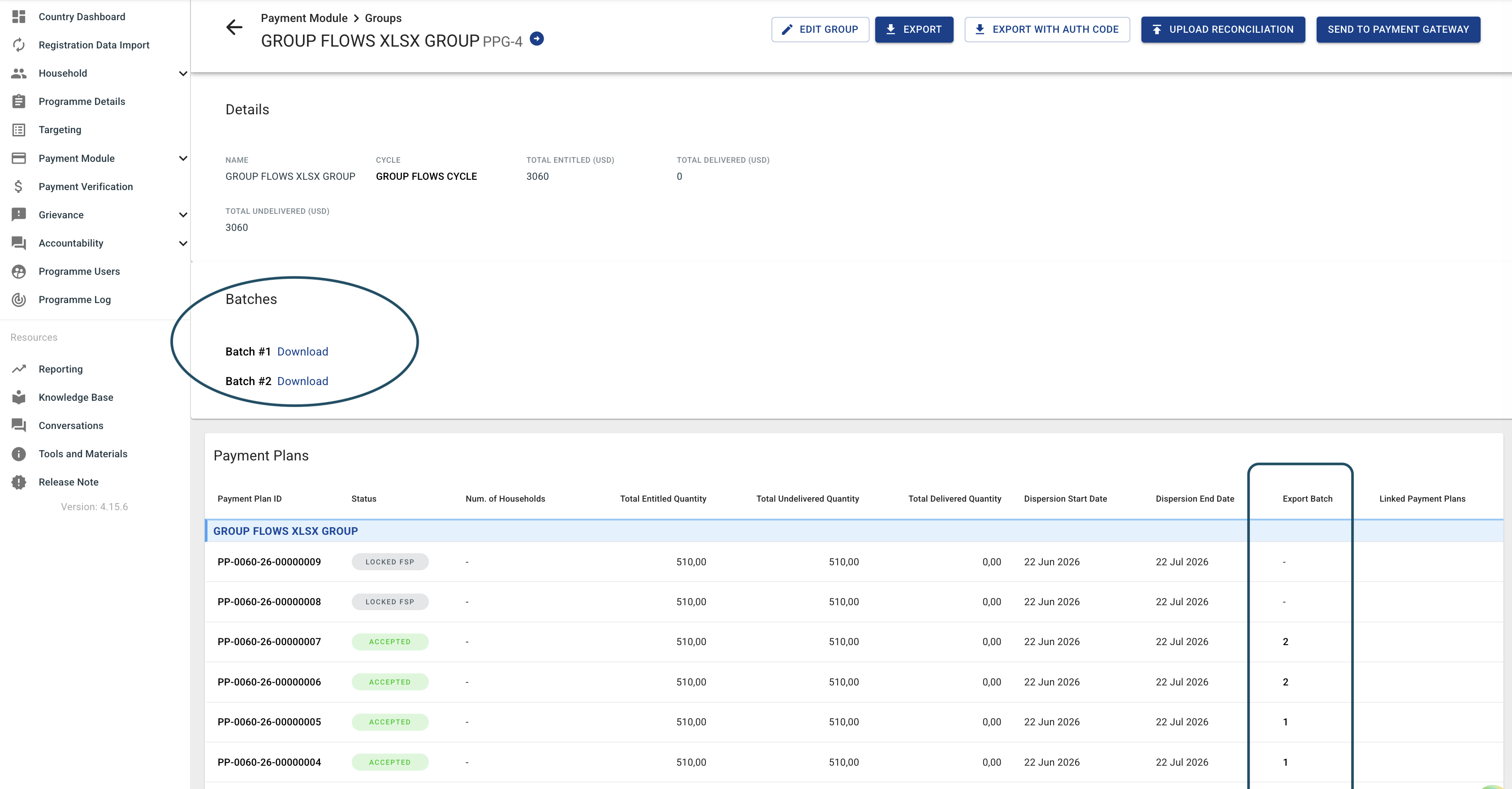Open payment plan PP-0060-26-00000006

coord(269,681)
